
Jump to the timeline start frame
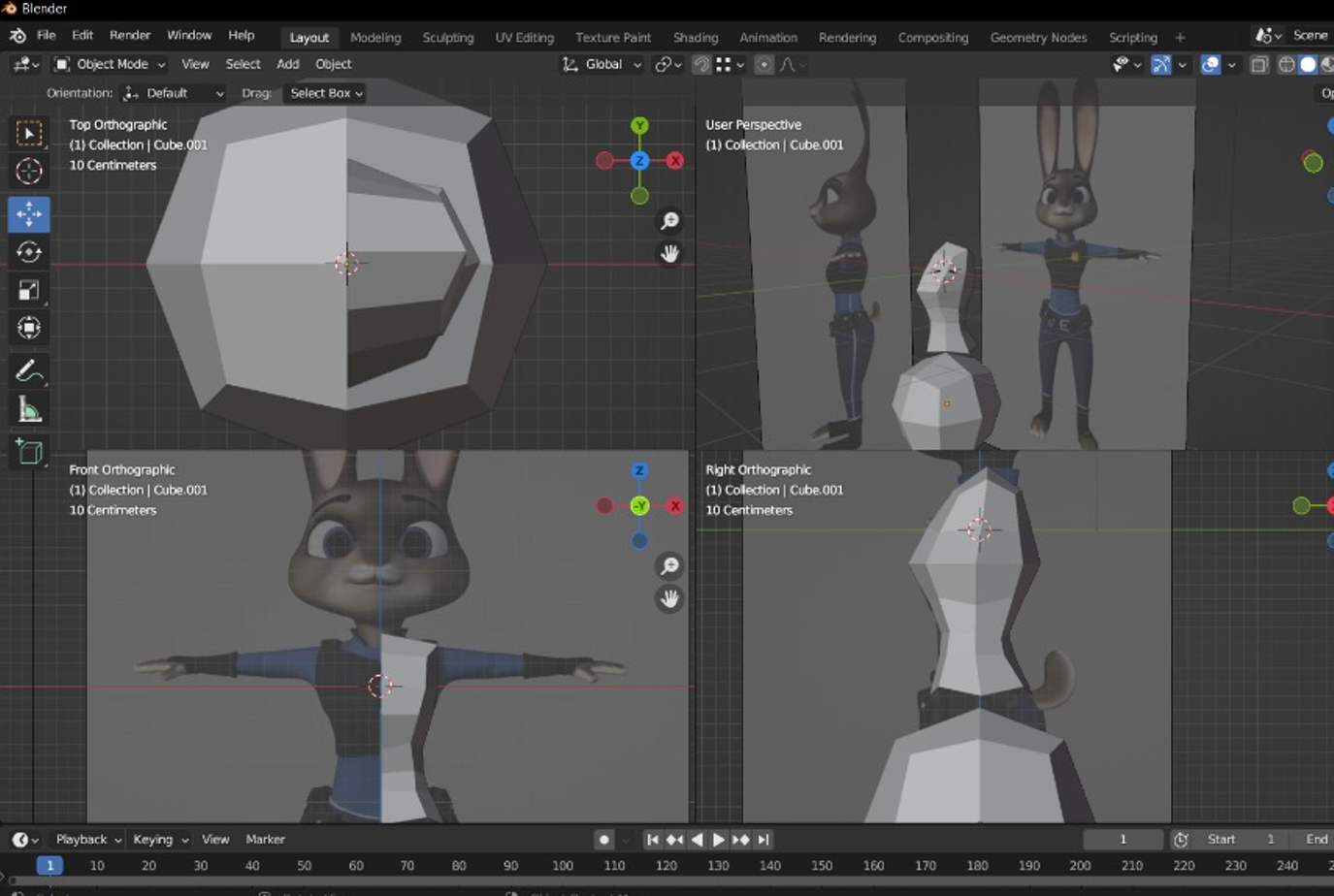653,840
